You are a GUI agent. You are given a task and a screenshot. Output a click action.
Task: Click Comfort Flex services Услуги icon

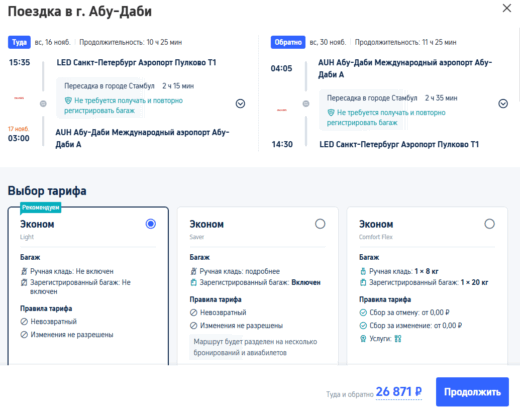[x=398, y=339]
